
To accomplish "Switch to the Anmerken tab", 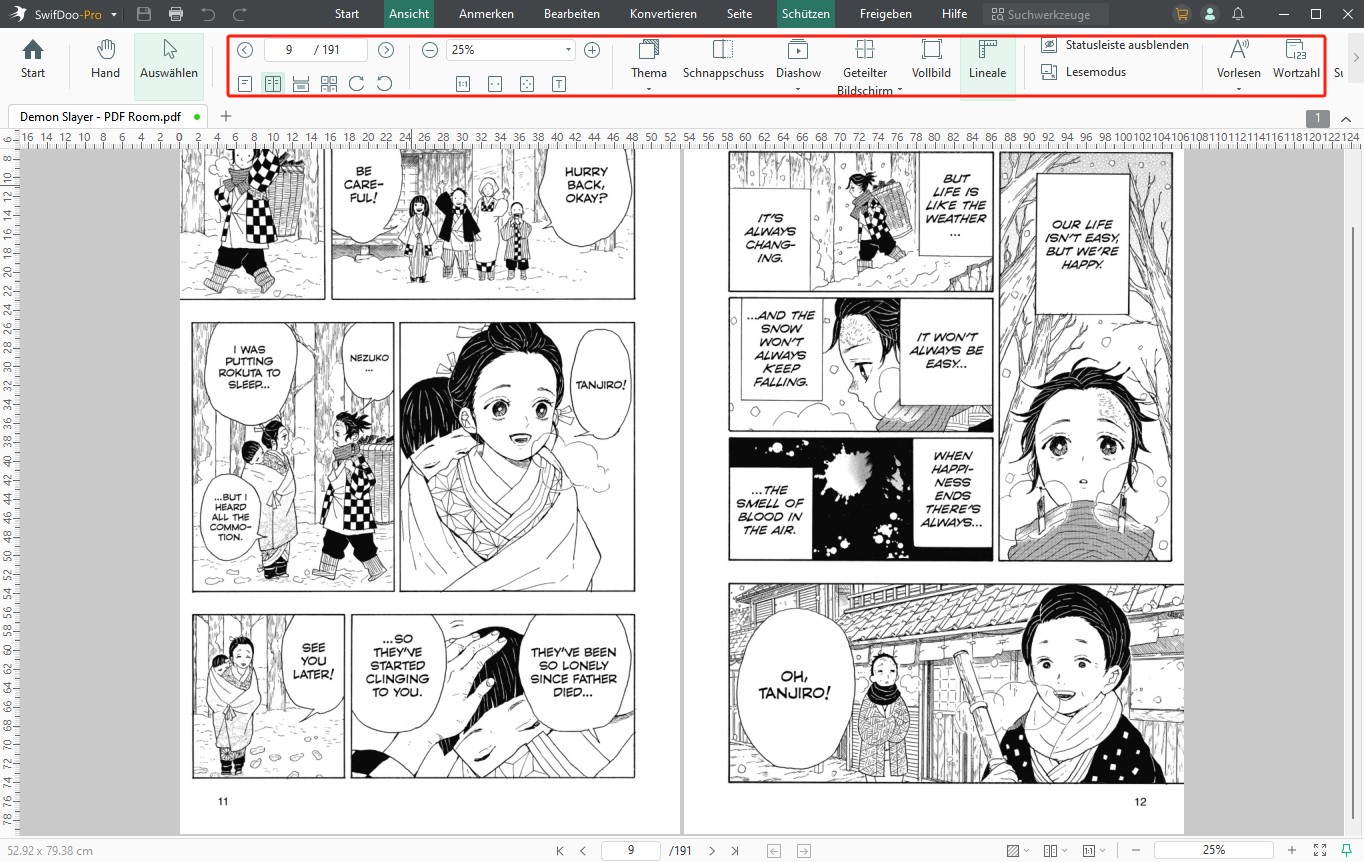I will click(486, 14).
